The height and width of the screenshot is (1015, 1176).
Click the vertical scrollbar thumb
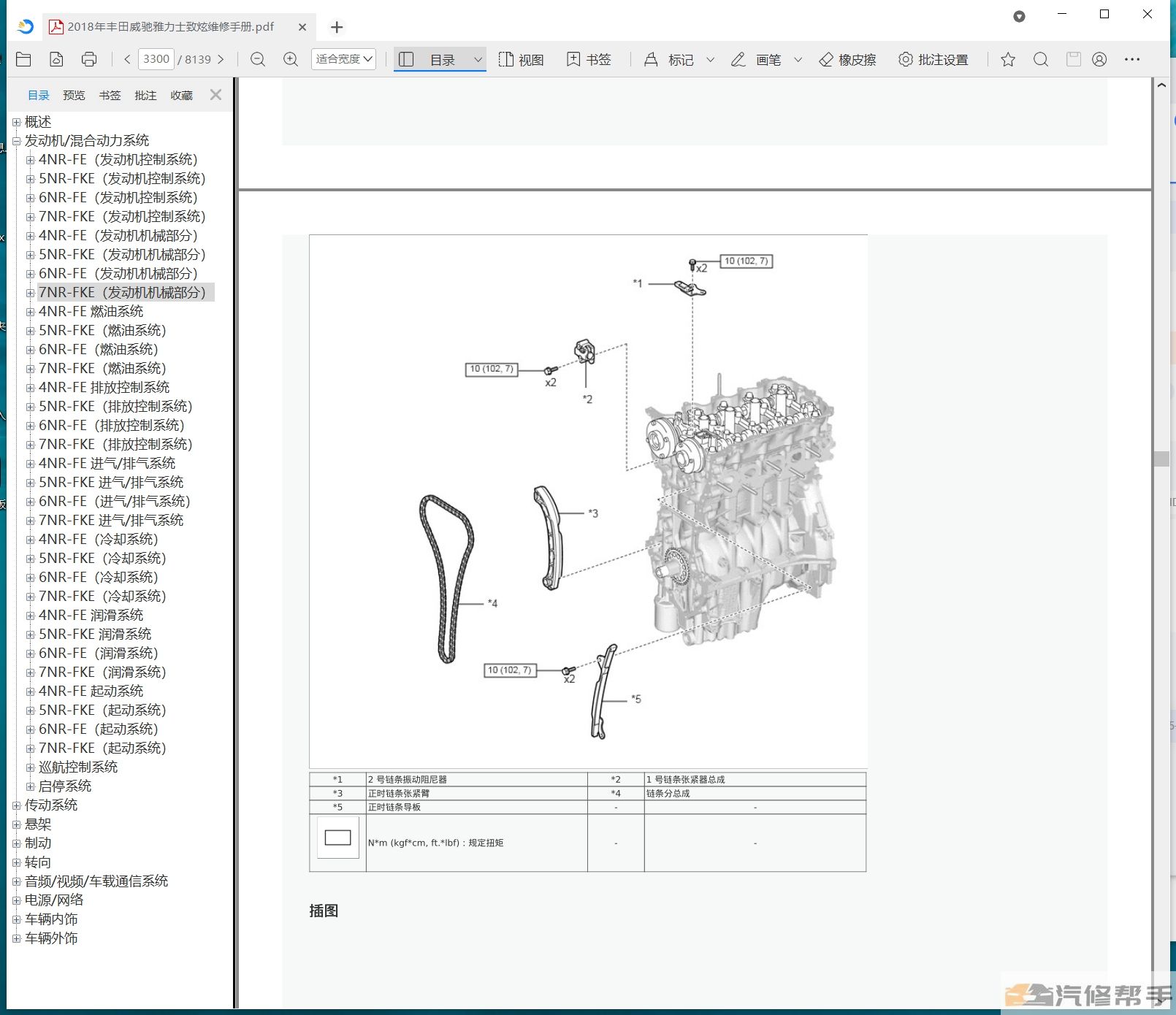tap(1161, 459)
